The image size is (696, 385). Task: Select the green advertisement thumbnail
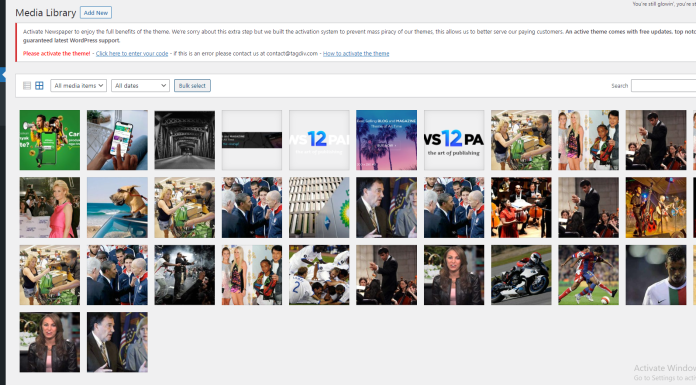pos(50,140)
